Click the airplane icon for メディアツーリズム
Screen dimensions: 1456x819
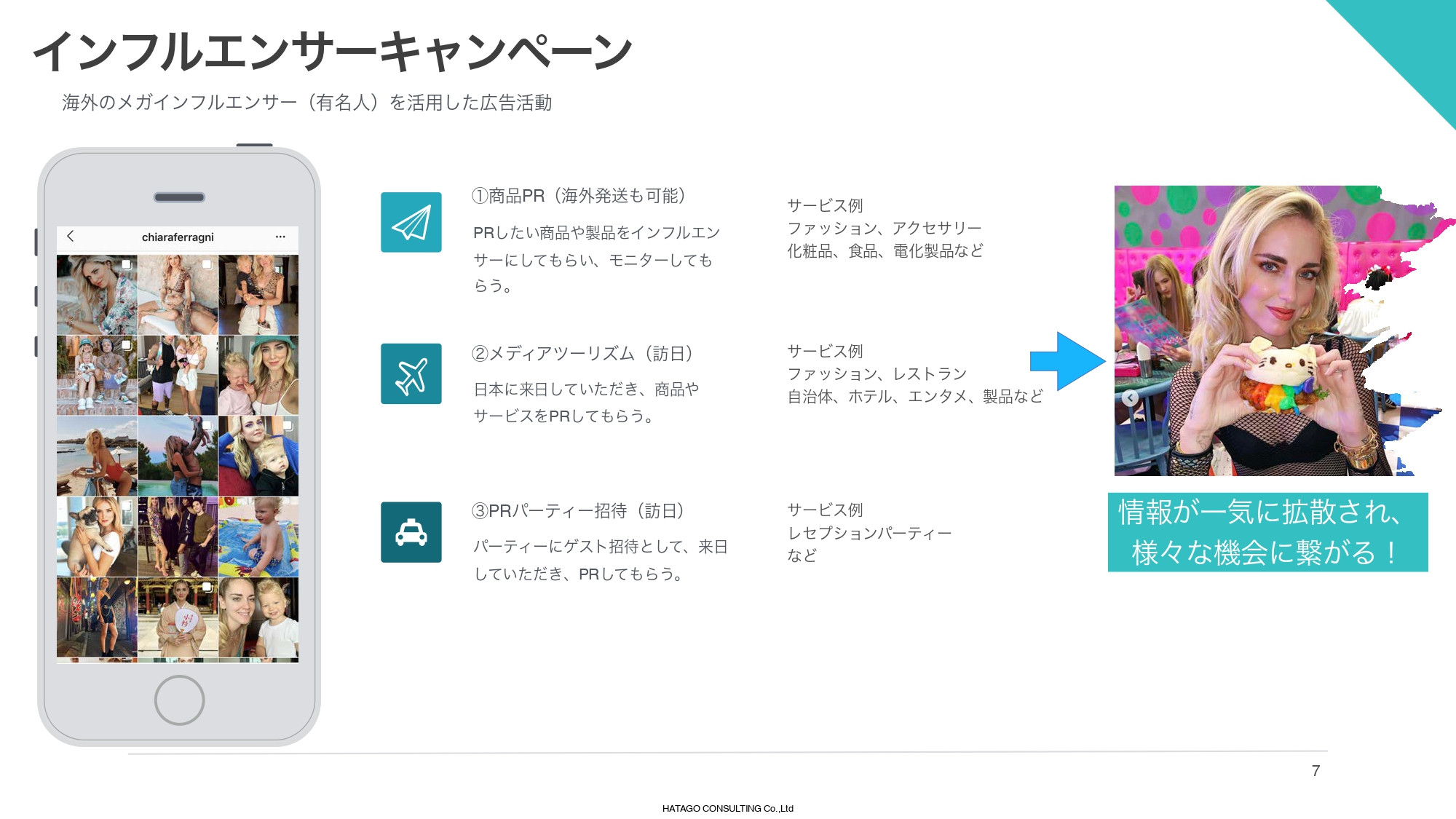tap(411, 375)
